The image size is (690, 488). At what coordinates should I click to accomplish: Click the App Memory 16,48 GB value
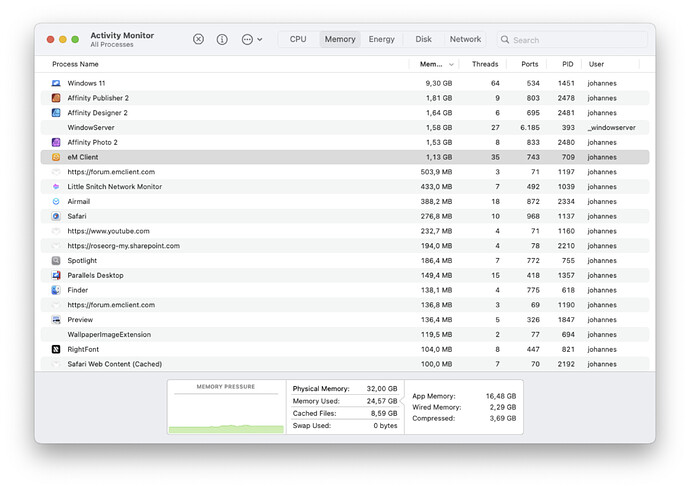501,396
